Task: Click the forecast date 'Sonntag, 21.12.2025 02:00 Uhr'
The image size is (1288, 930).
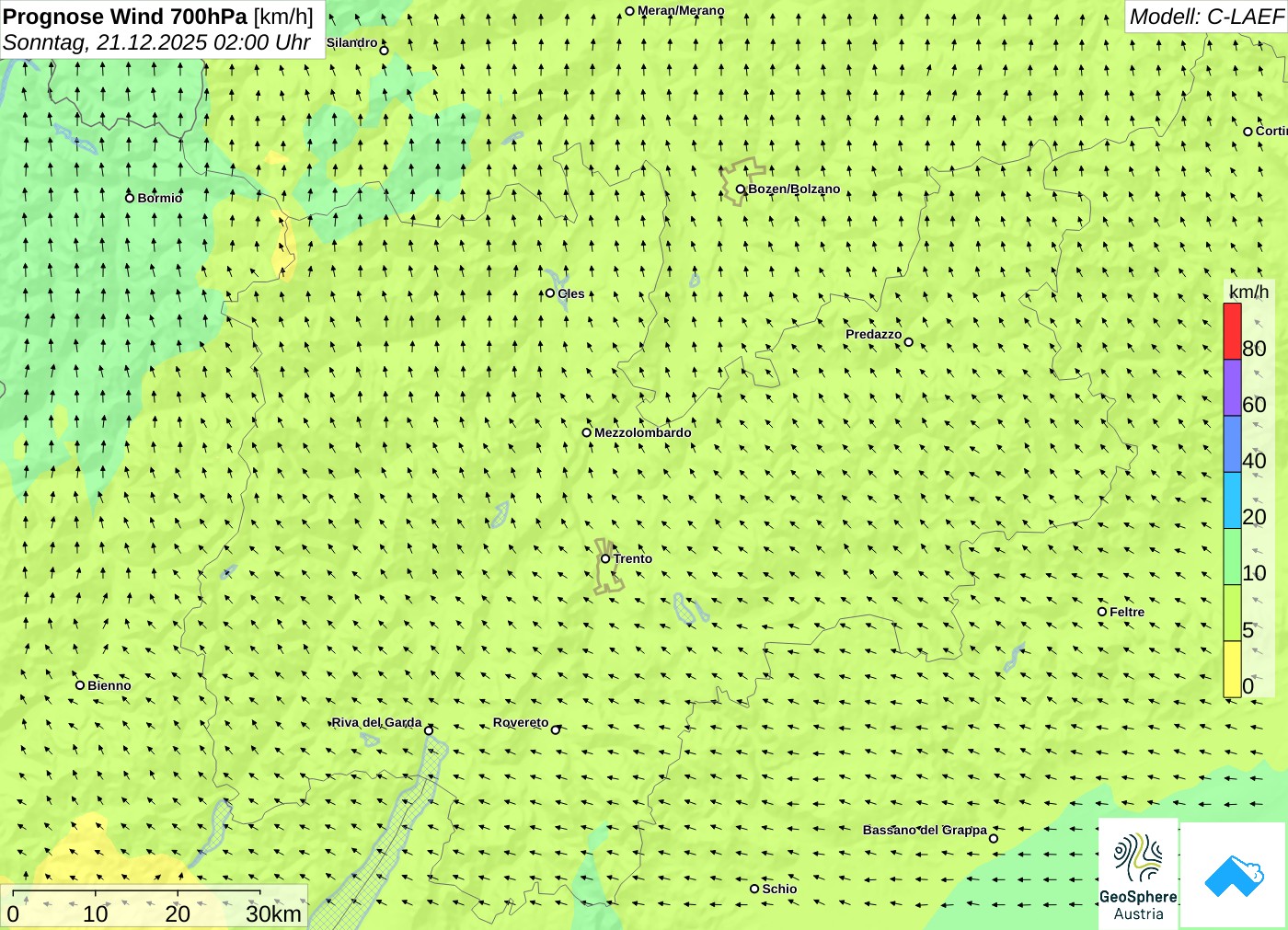Action: tap(156, 42)
